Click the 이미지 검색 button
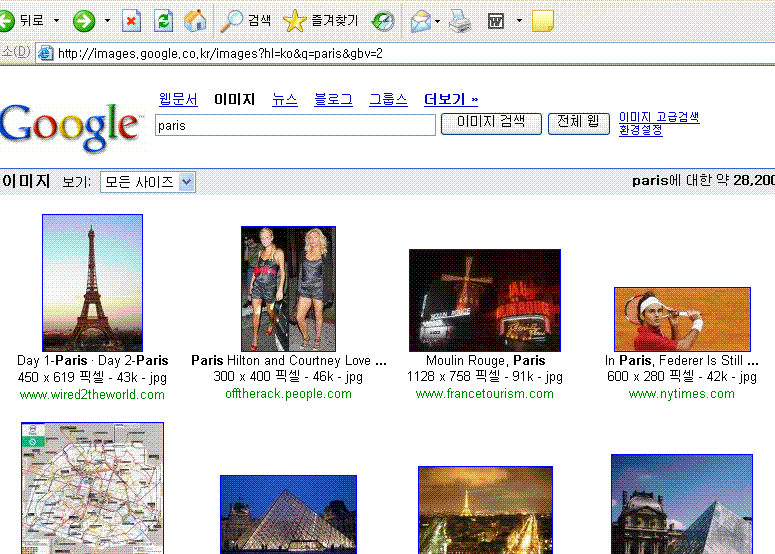 (x=491, y=123)
